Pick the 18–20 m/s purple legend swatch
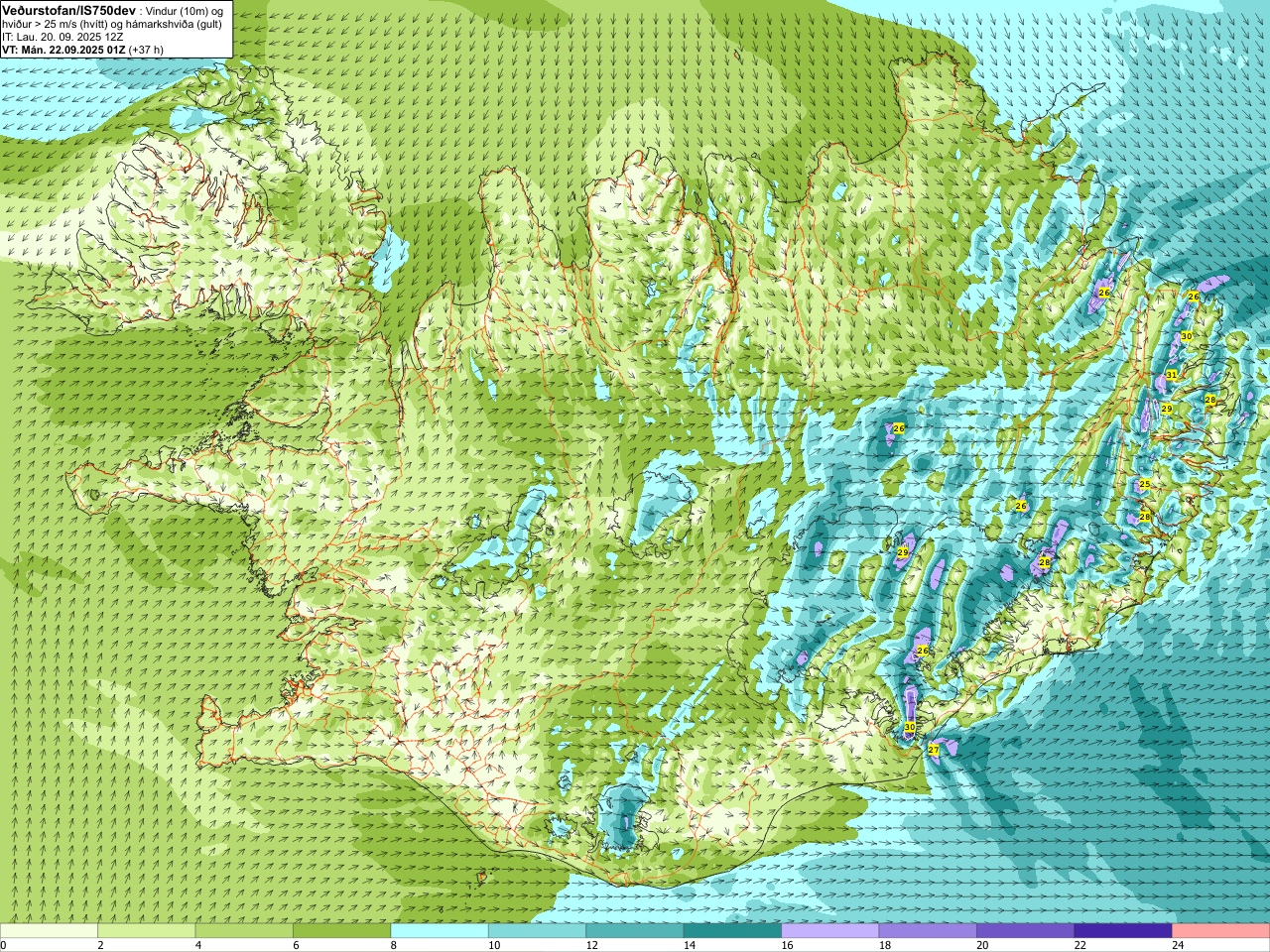 click(x=928, y=931)
